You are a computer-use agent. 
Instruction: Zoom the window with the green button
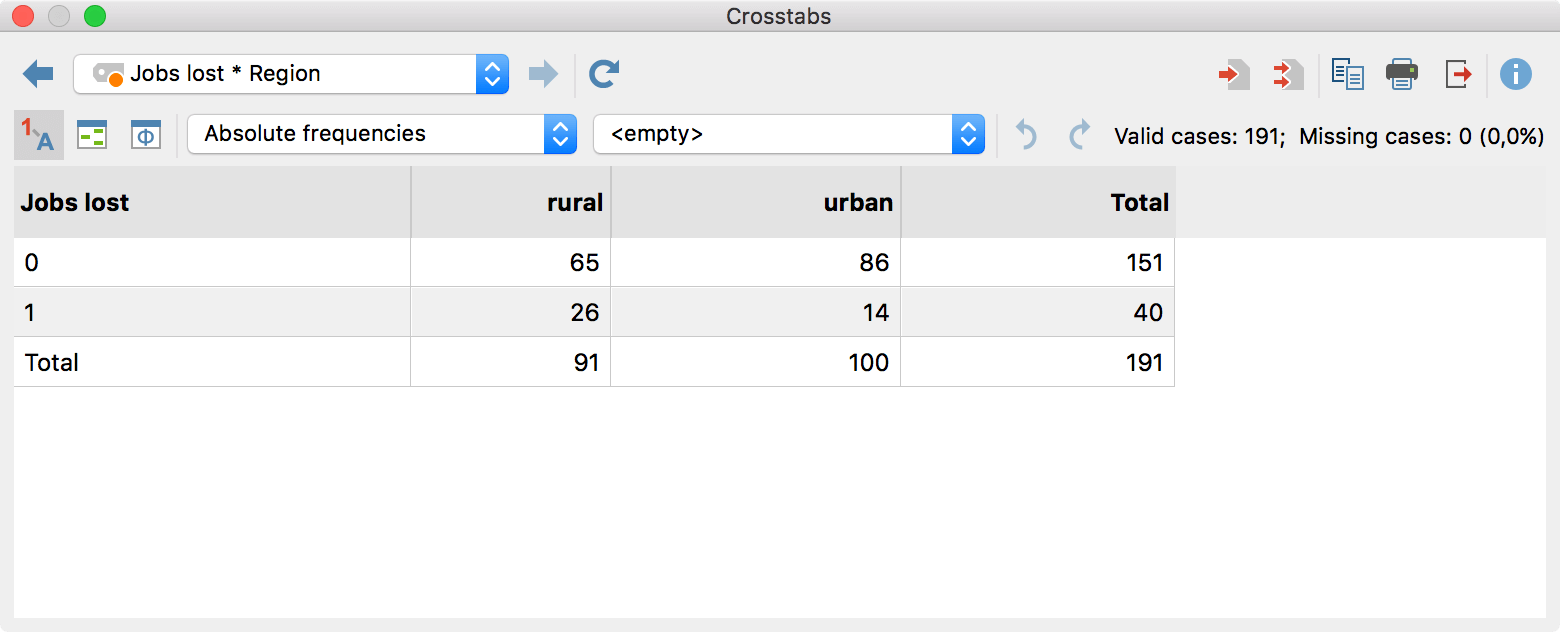click(x=95, y=16)
